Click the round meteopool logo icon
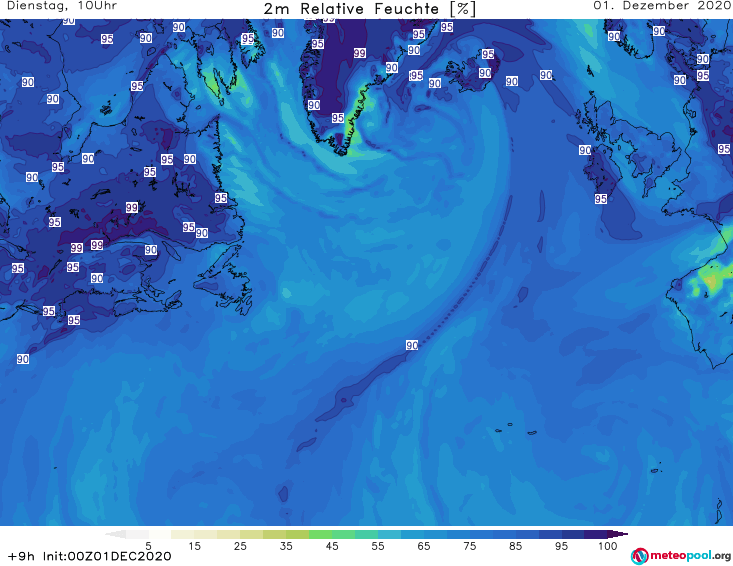 coord(640,556)
